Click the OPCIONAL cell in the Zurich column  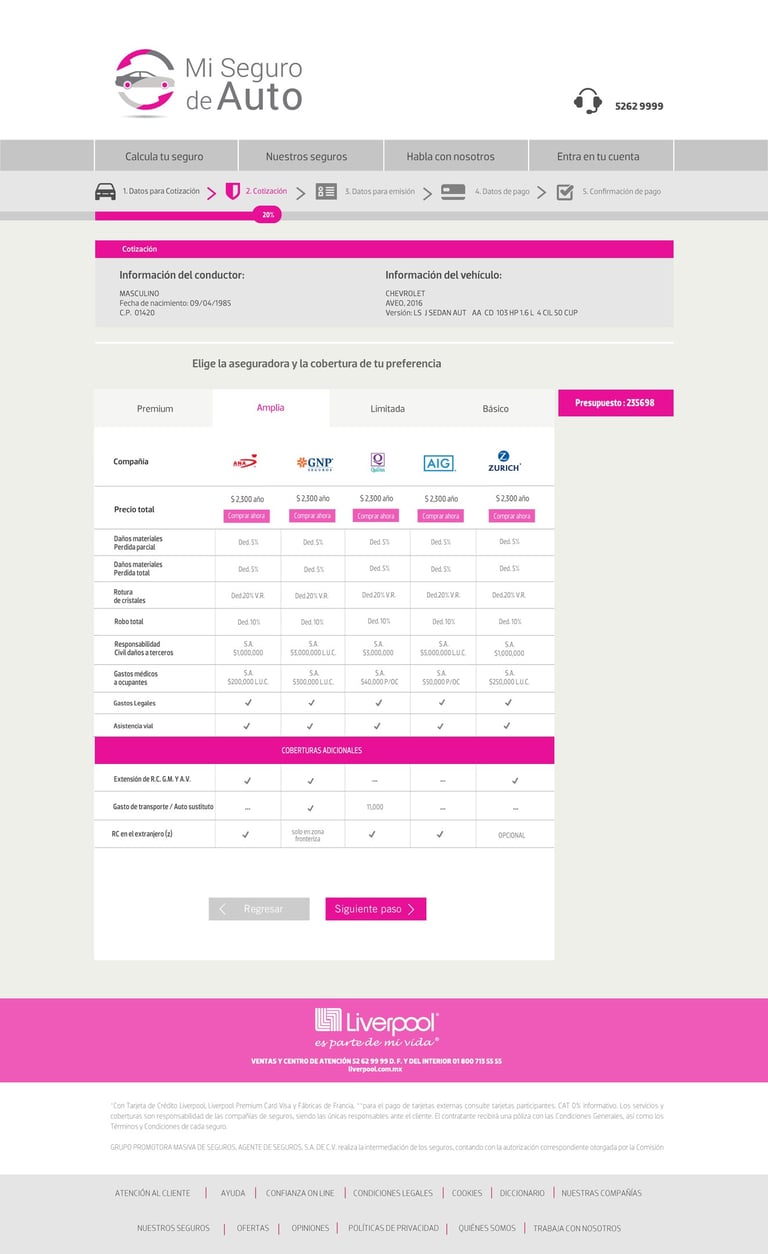coord(511,835)
